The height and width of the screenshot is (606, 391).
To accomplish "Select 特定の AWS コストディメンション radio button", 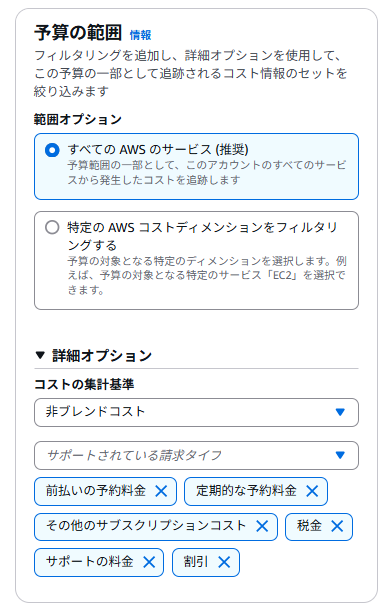I will (x=52, y=227).
